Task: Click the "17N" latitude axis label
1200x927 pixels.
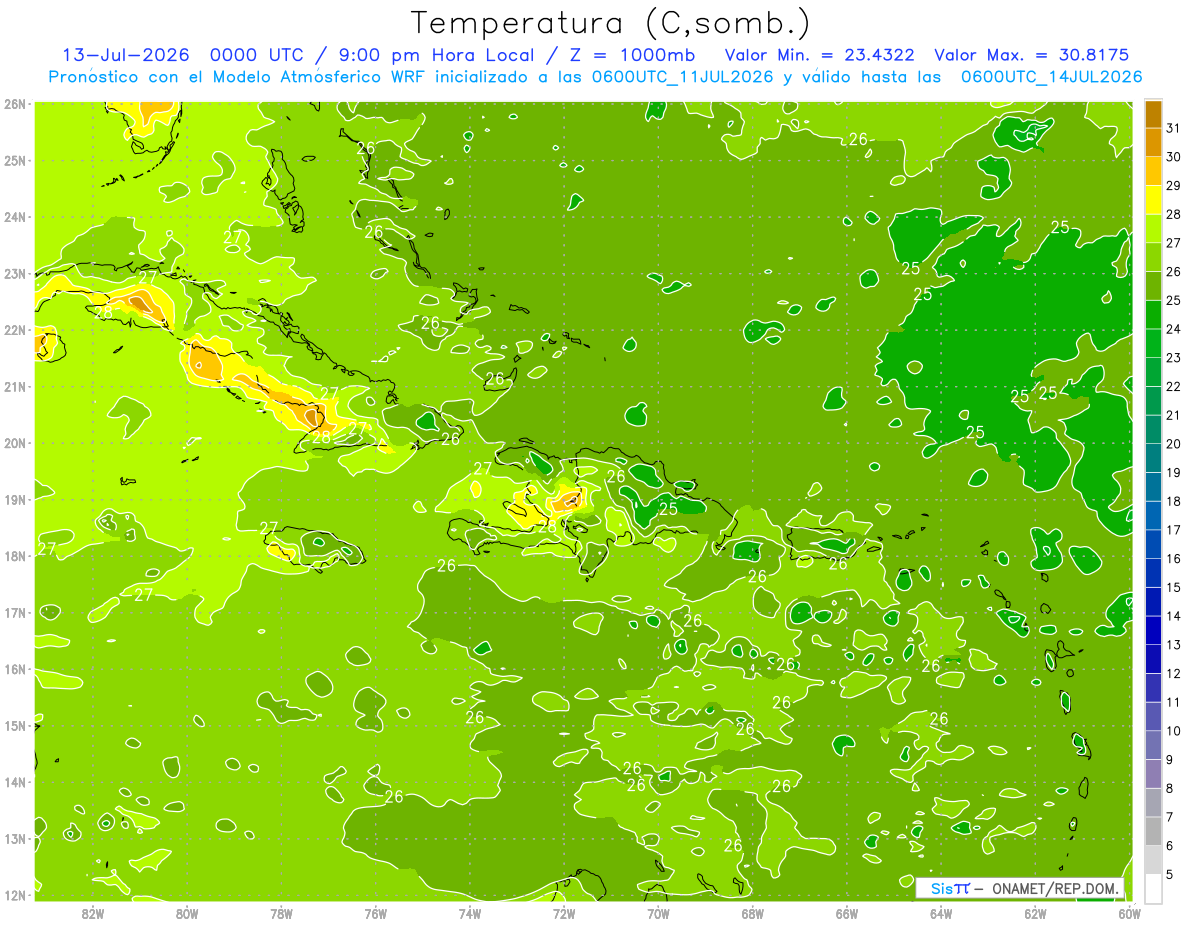Action: coord(14,612)
